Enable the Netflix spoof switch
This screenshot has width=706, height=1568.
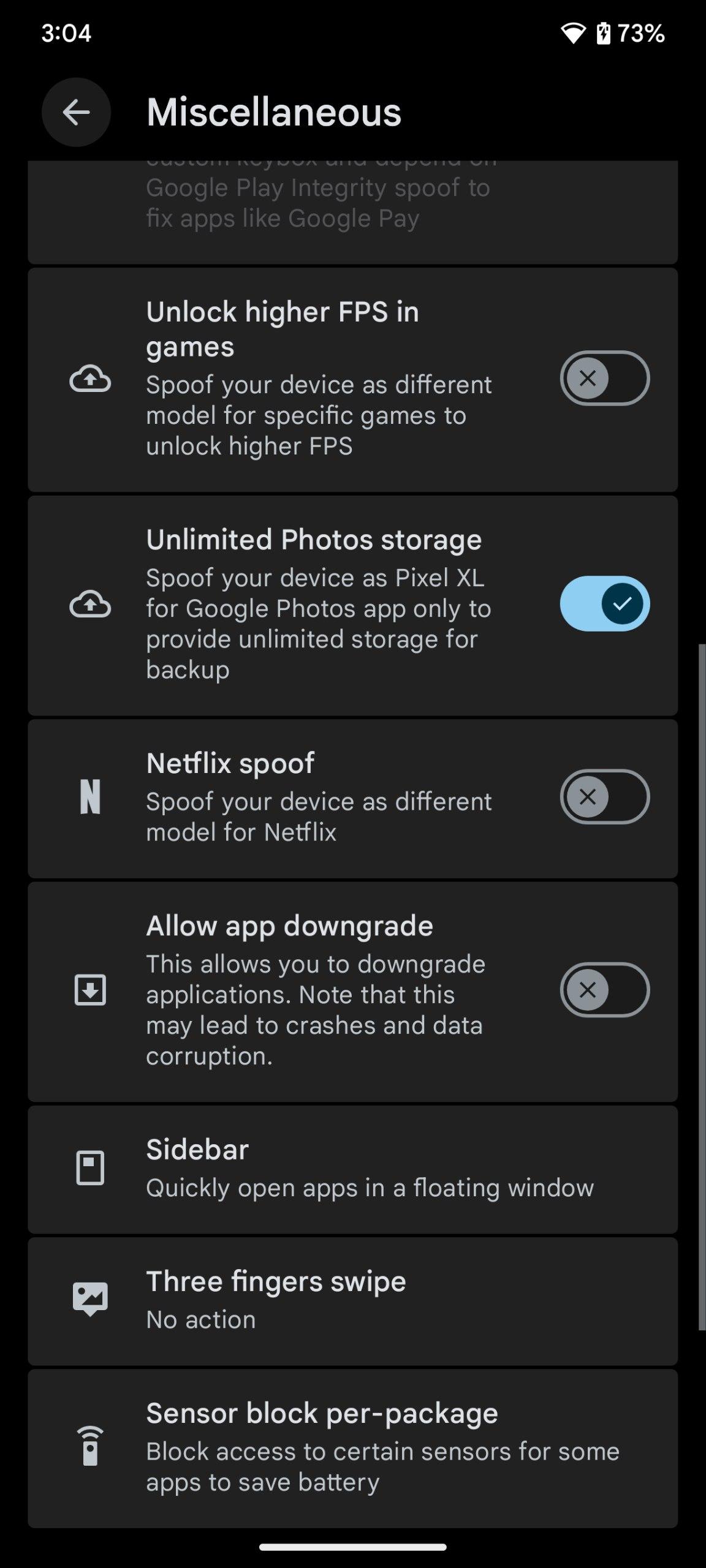(x=604, y=796)
